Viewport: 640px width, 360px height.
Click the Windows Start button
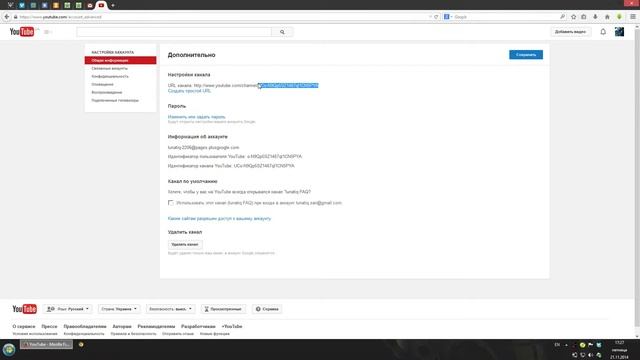click(9, 349)
